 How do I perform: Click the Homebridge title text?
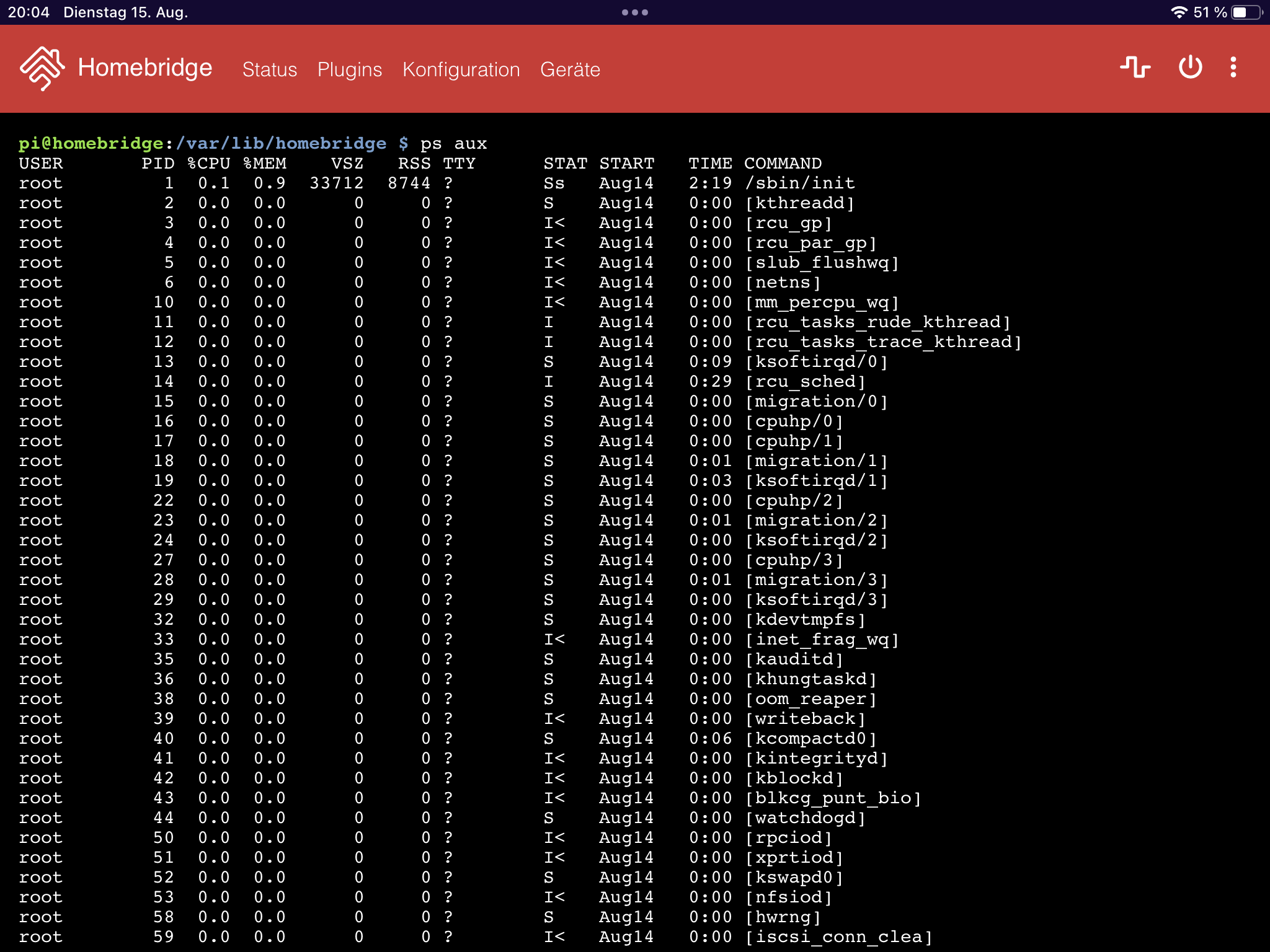click(144, 68)
